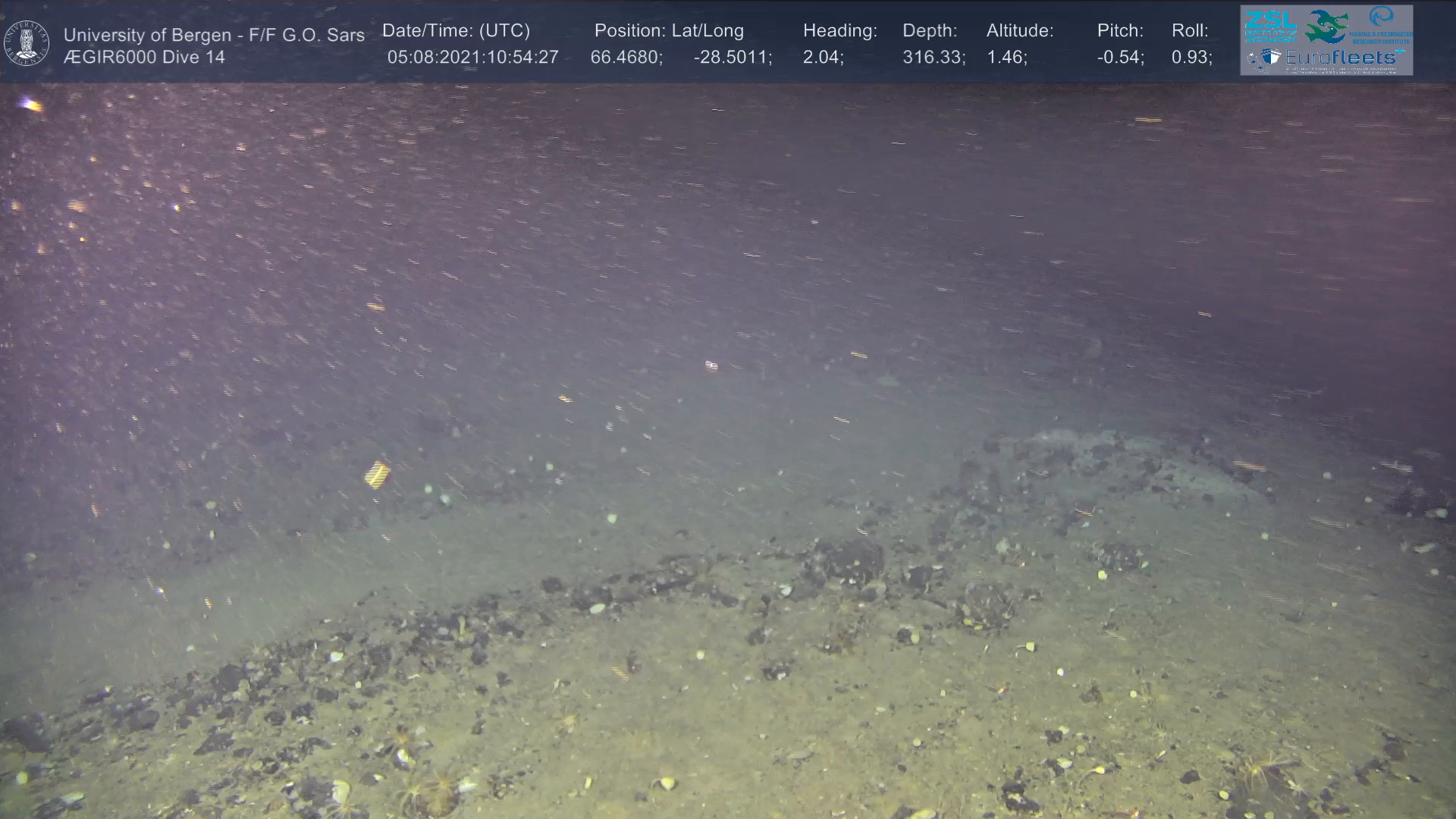This screenshot has width=1456, height=819.
Task: Click the Position: Lat/Long label
Action: click(x=669, y=31)
